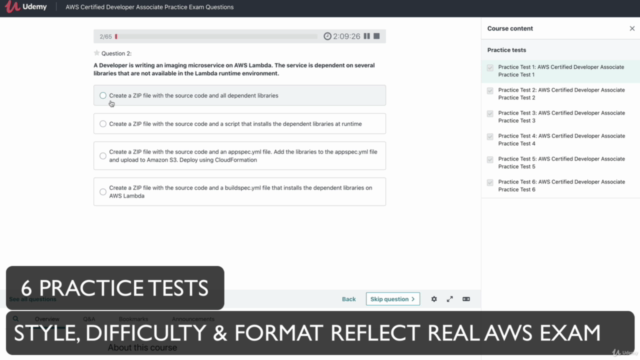Select the appspec.yml answer option
The height and width of the screenshot is (360, 640).
[240, 156]
